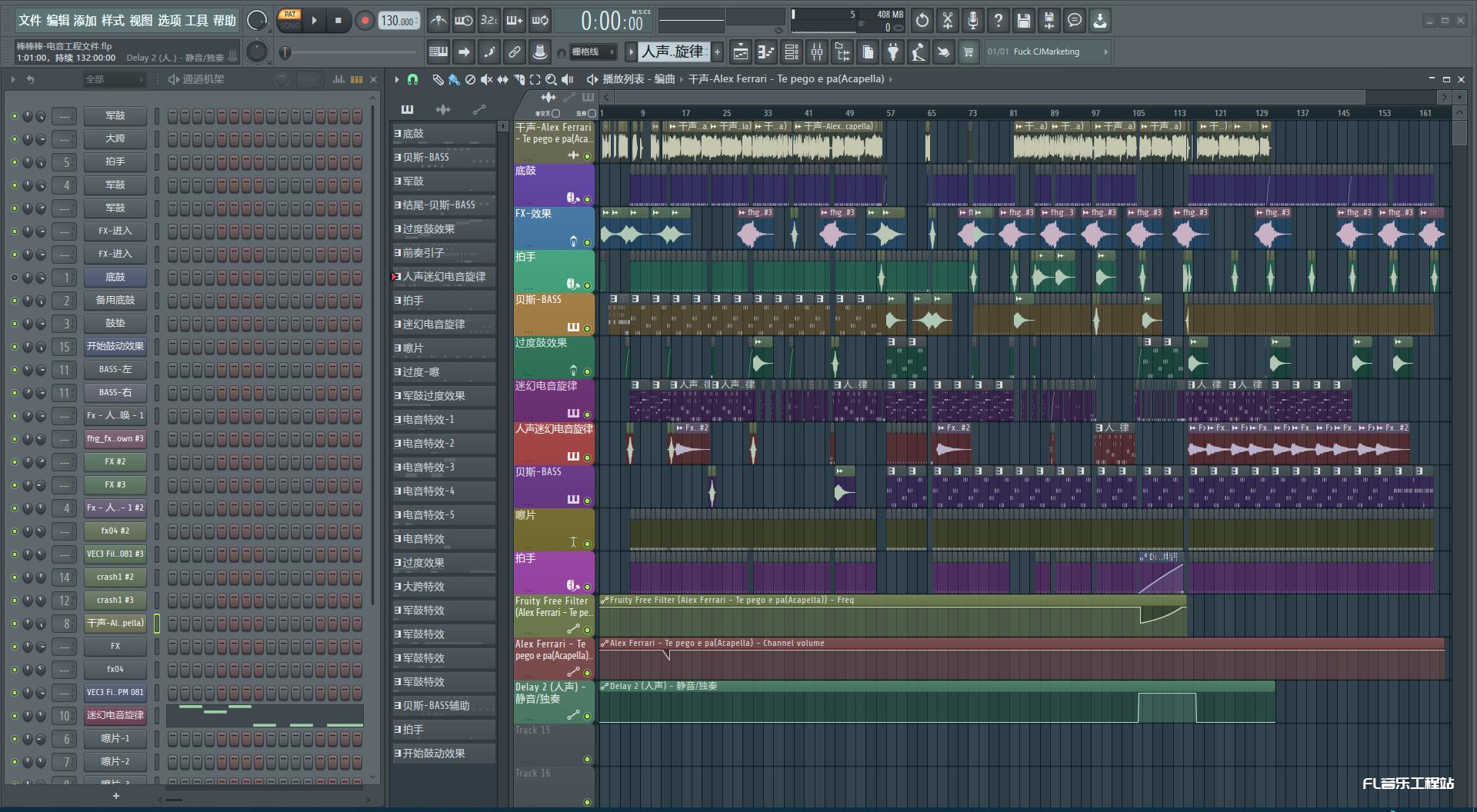
Task: Open the playlist options menu arrow
Action: [397, 79]
